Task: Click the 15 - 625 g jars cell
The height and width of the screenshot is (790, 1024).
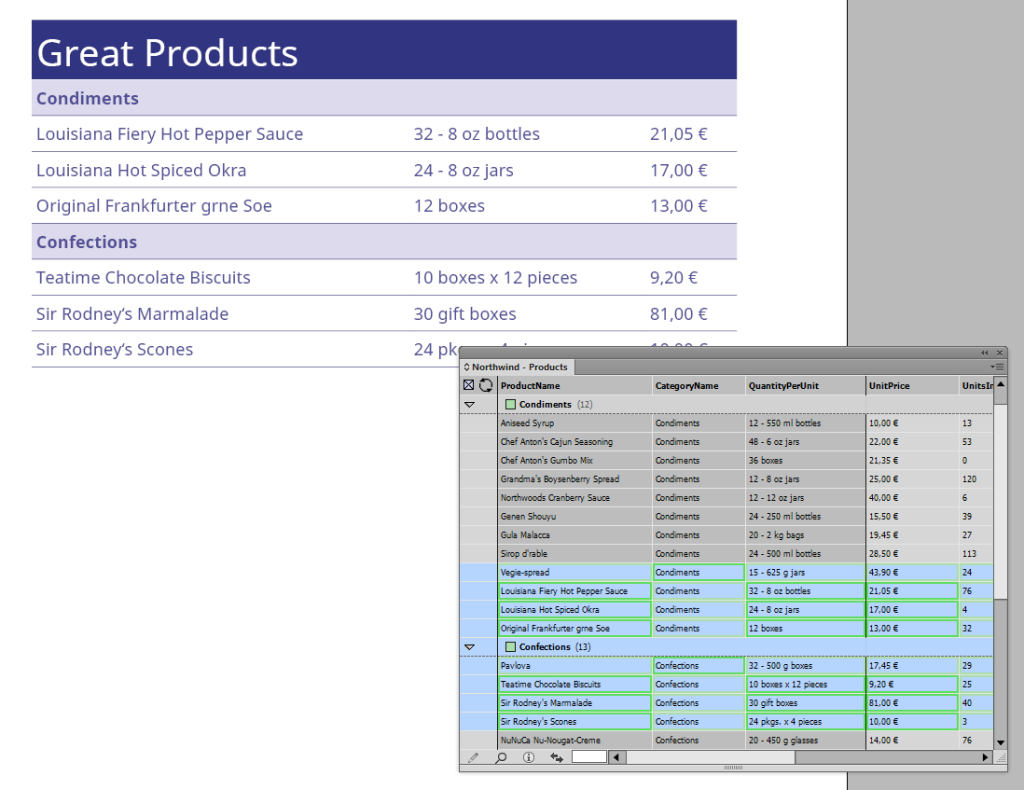Action: (805, 572)
